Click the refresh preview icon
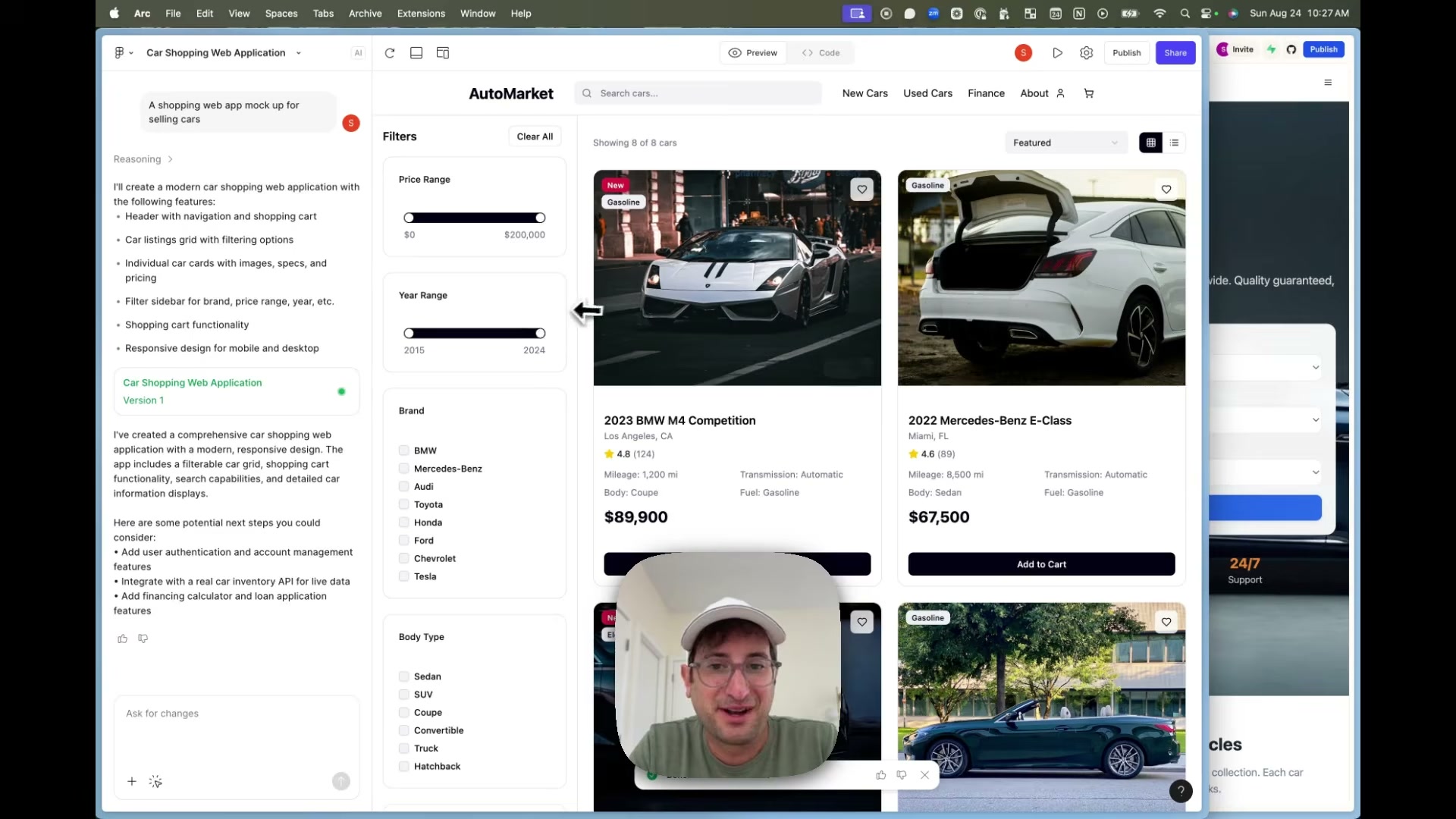This screenshot has width=1456, height=819. [390, 53]
